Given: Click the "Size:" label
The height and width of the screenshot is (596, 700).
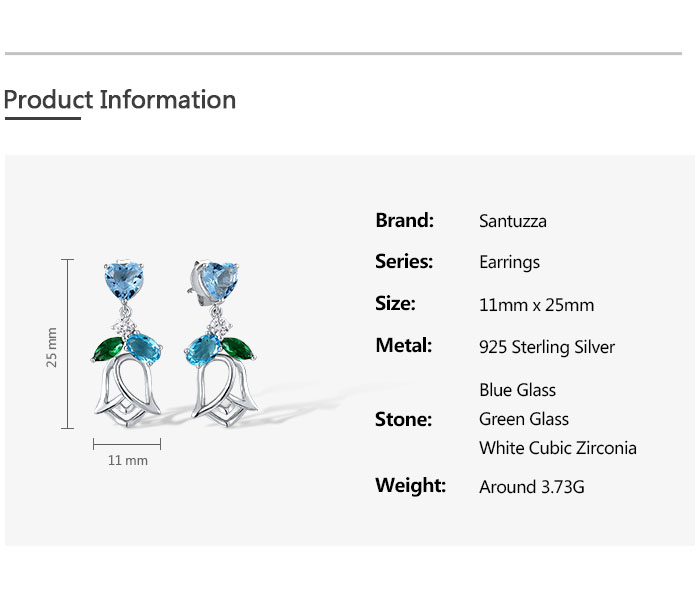Looking at the screenshot, I should coord(395,304).
